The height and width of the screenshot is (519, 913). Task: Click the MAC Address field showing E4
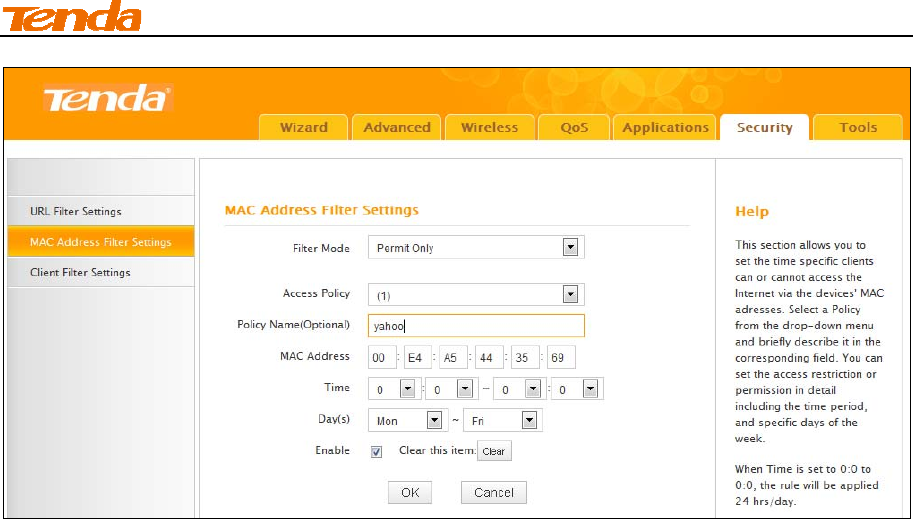coord(417,358)
